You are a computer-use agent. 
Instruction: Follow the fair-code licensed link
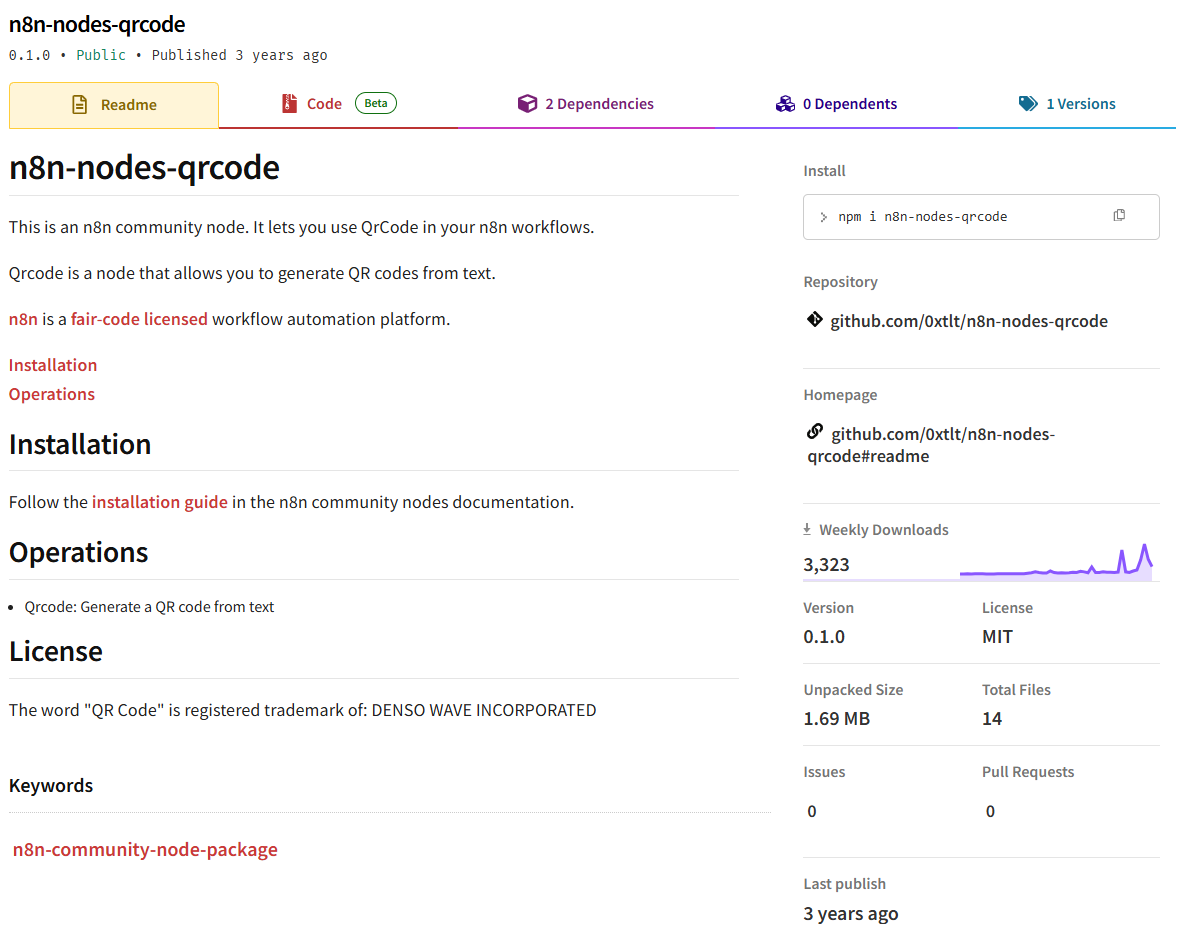click(139, 319)
